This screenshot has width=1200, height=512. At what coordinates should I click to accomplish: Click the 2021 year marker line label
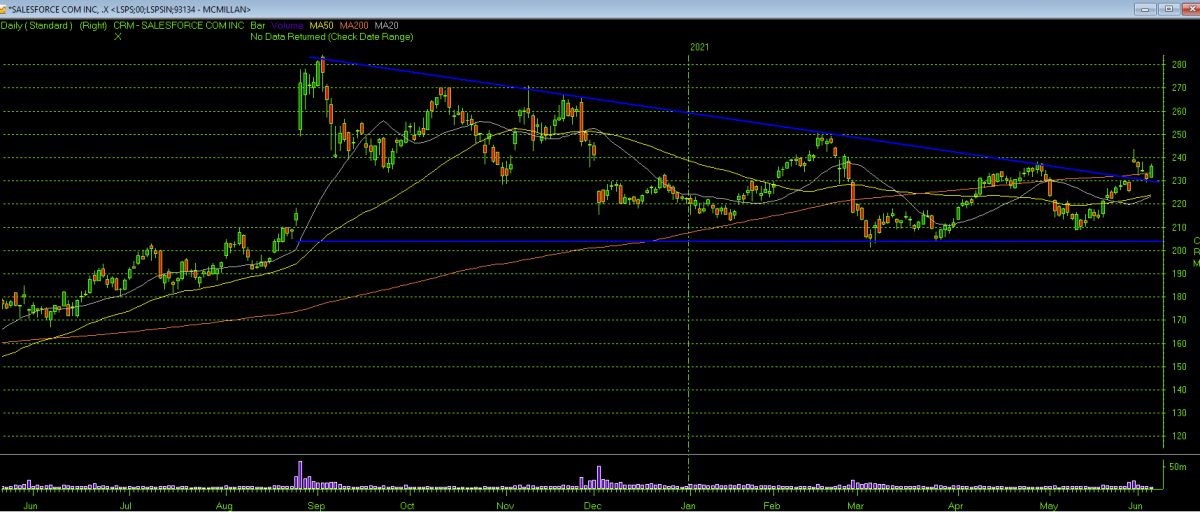(701, 47)
